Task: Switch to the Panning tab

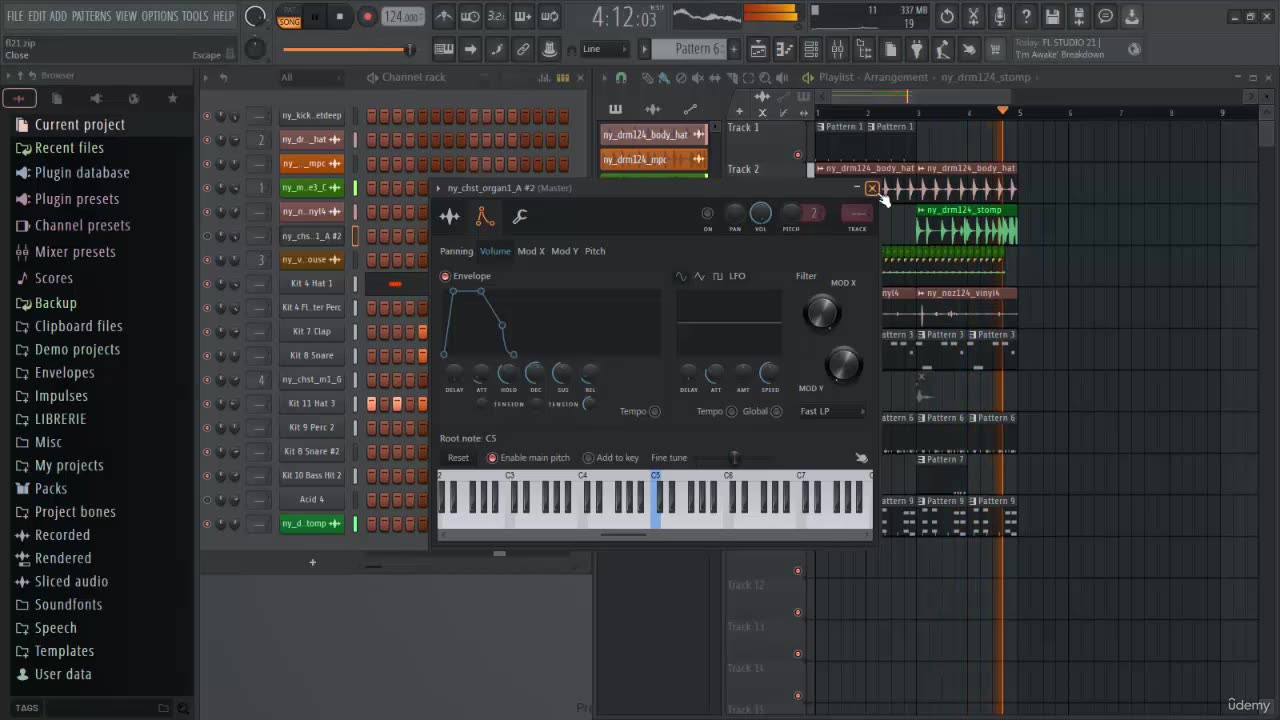Action: 456,251
